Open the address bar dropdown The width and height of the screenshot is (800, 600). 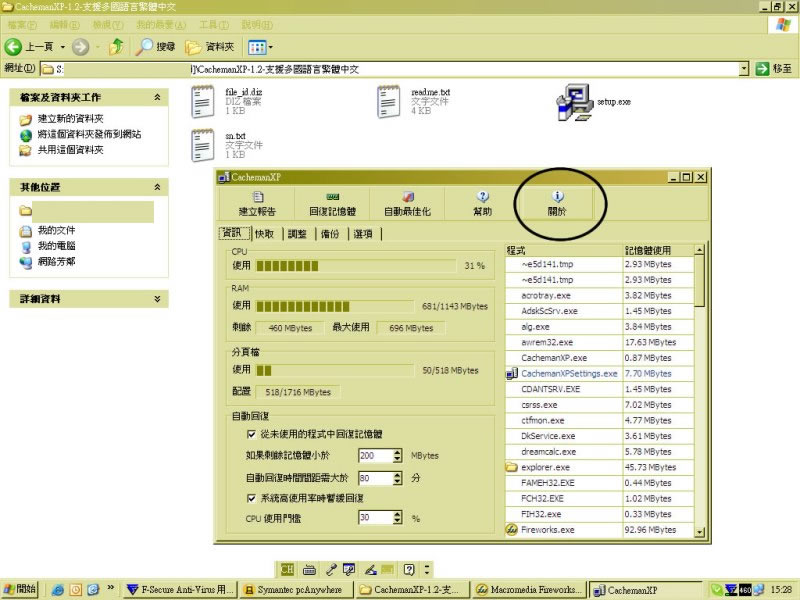tap(744, 69)
